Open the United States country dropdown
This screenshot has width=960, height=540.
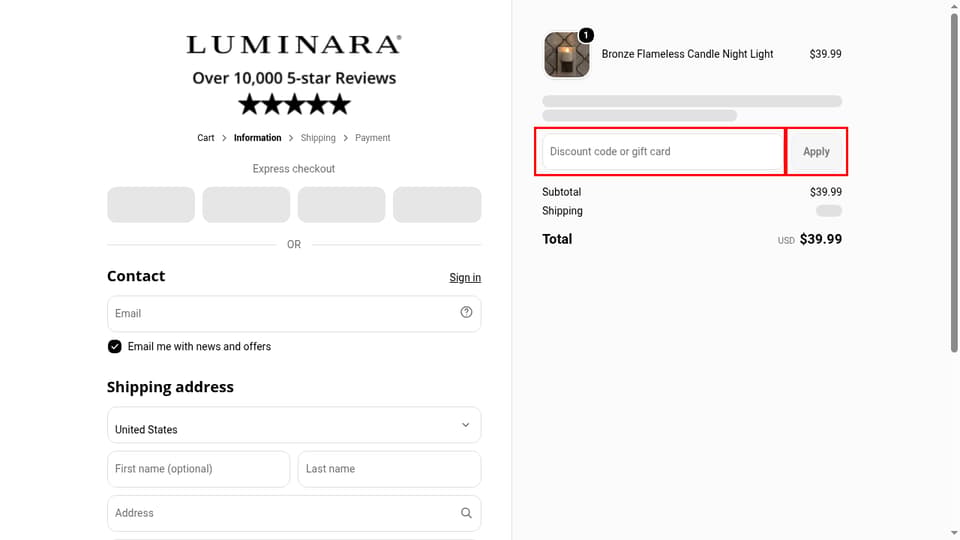(294, 425)
